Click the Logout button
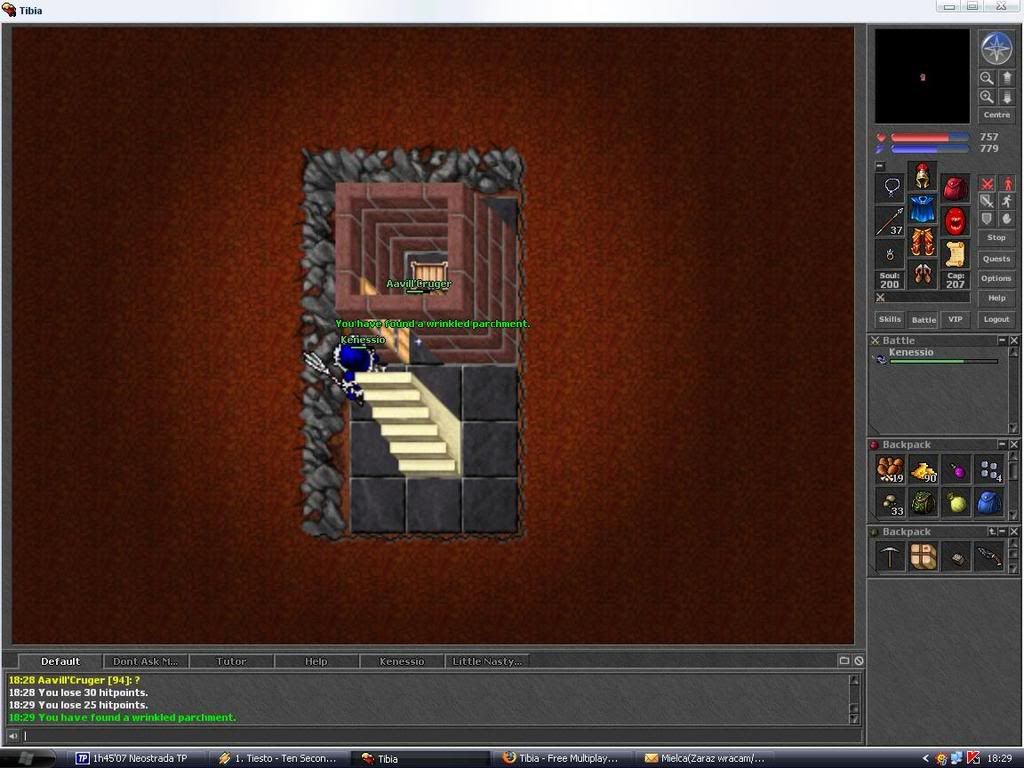This screenshot has width=1024, height=768. pyautogui.click(x=997, y=319)
